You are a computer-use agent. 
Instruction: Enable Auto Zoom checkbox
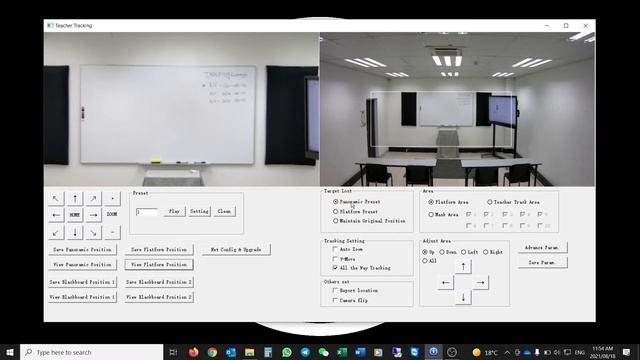335,249
